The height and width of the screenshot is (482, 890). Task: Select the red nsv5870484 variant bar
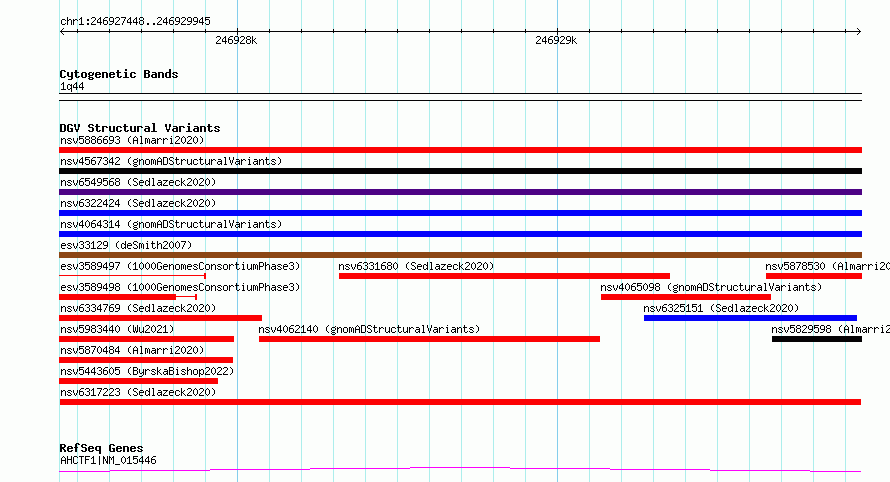point(146,360)
